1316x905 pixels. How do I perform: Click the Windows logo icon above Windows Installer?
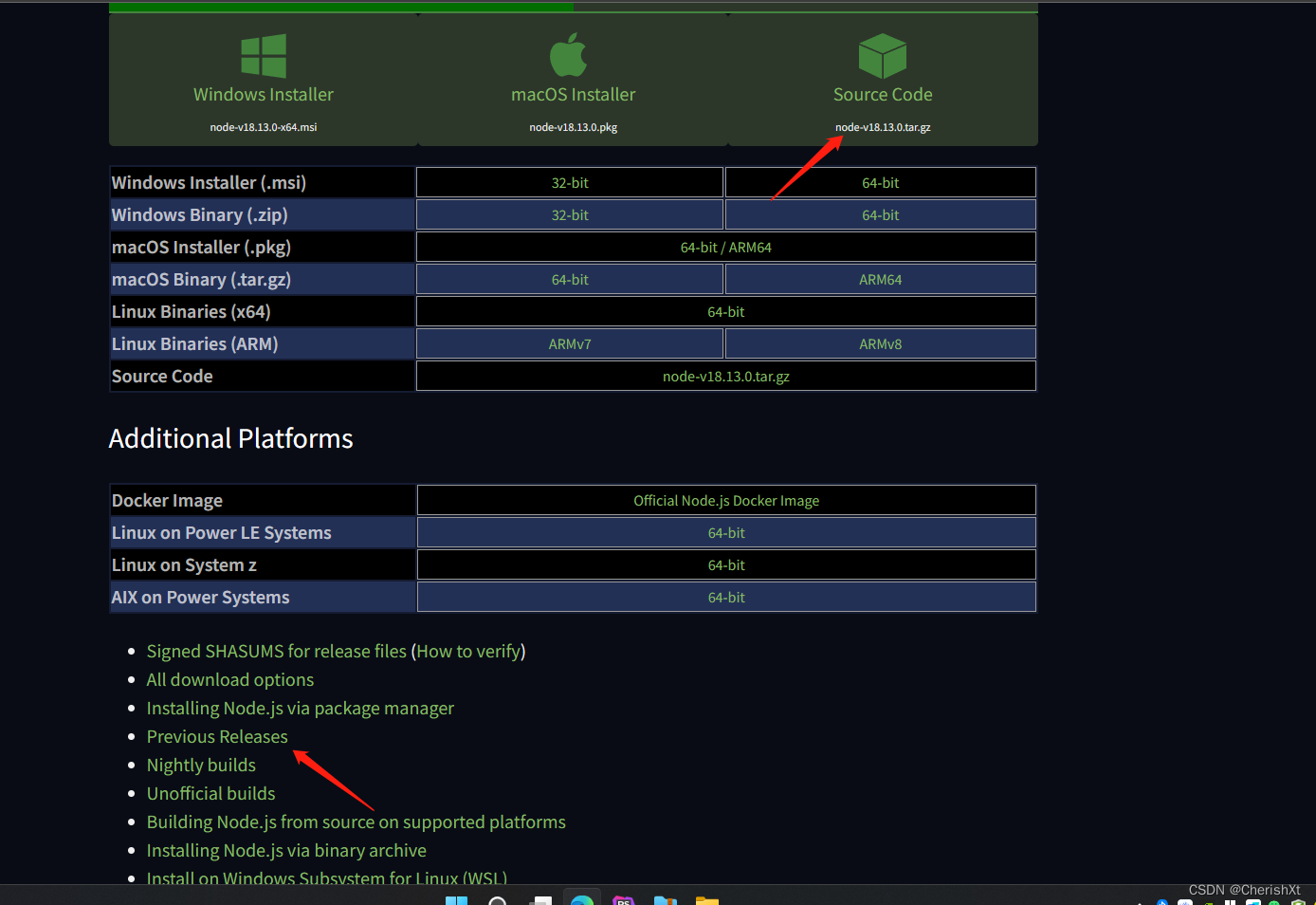(264, 56)
